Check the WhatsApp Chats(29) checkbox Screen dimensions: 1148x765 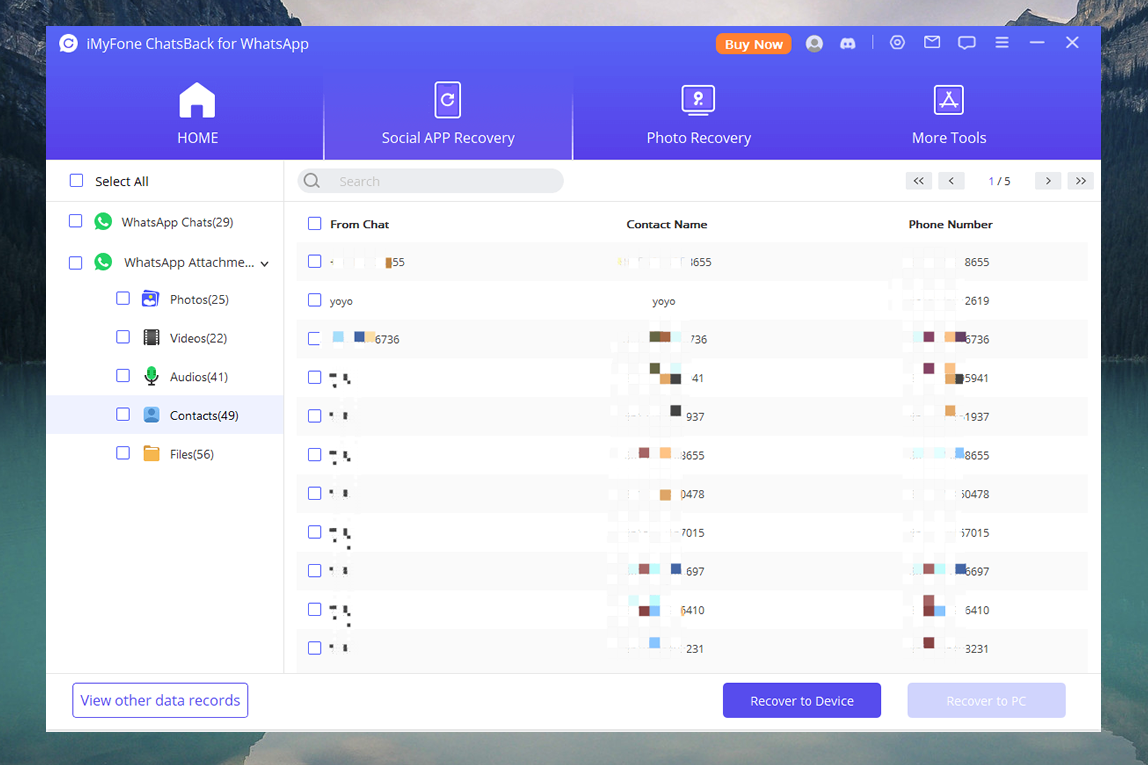pos(75,221)
